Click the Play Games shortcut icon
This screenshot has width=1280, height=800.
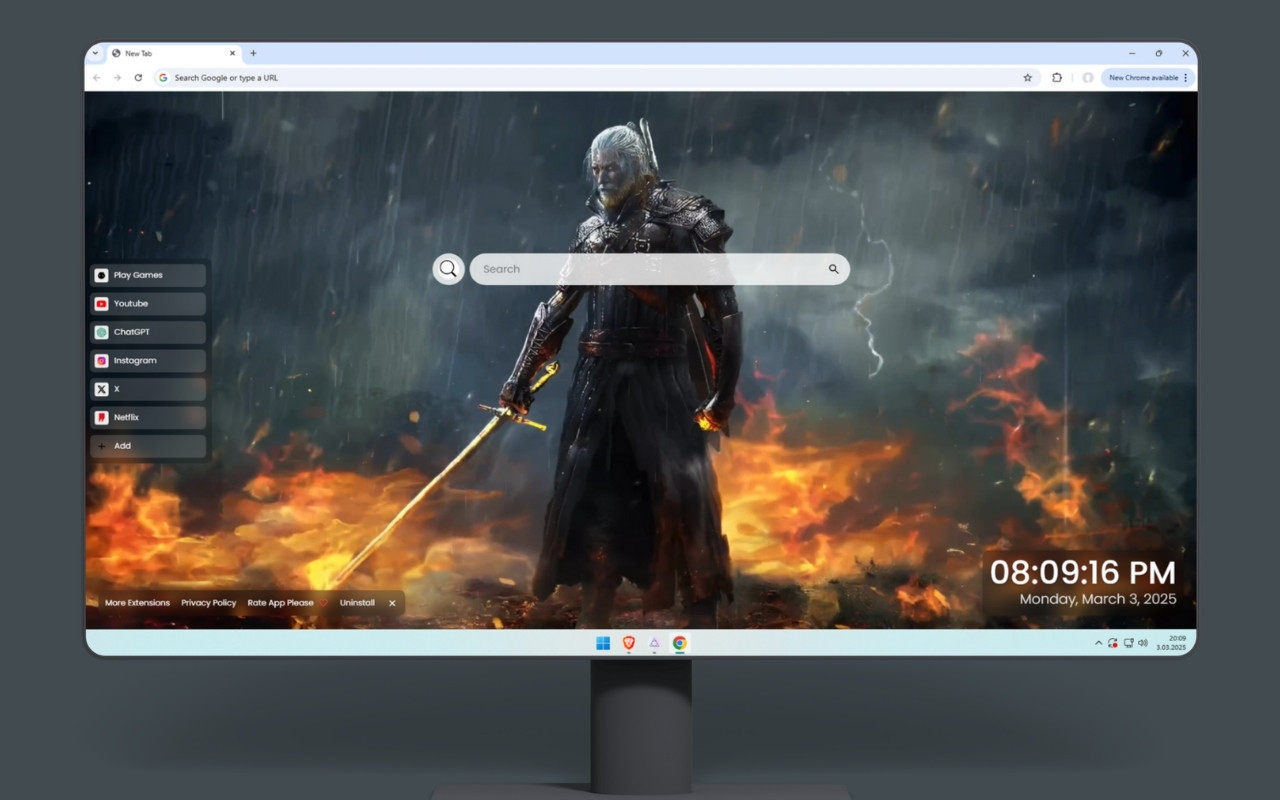tap(101, 275)
